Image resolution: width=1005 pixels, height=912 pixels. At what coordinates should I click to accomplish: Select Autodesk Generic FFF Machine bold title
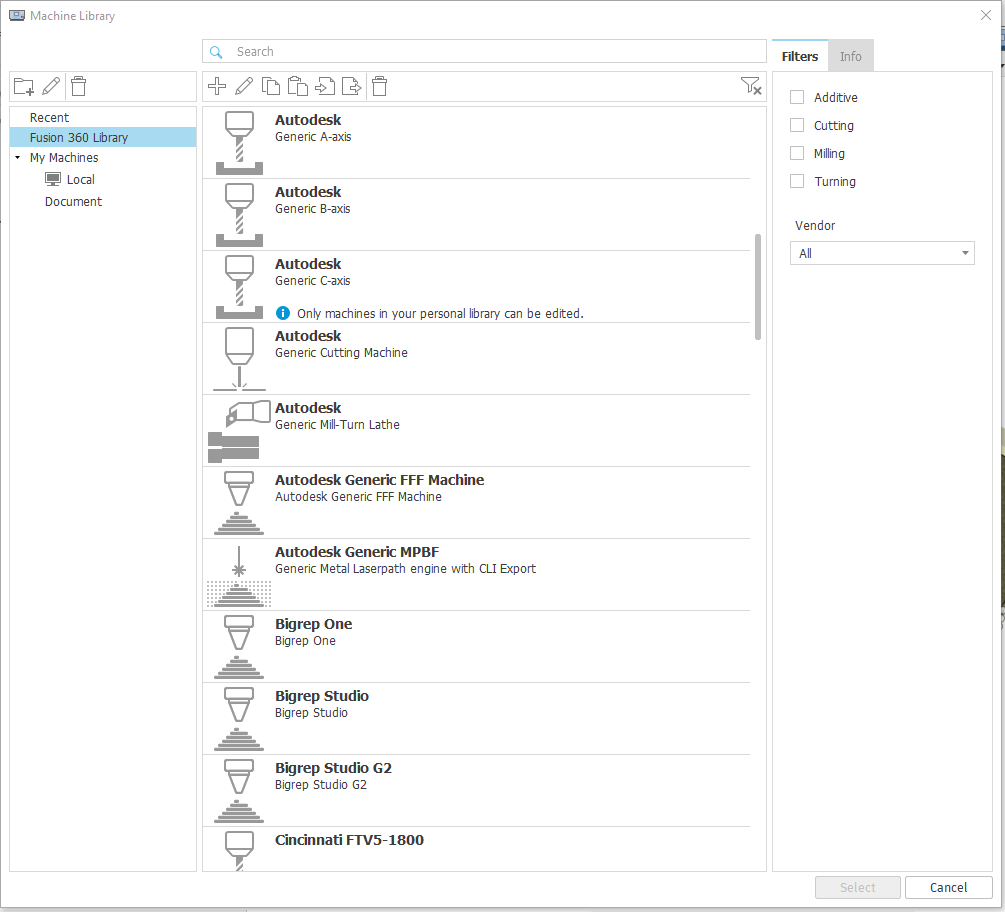(x=379, y=480)
